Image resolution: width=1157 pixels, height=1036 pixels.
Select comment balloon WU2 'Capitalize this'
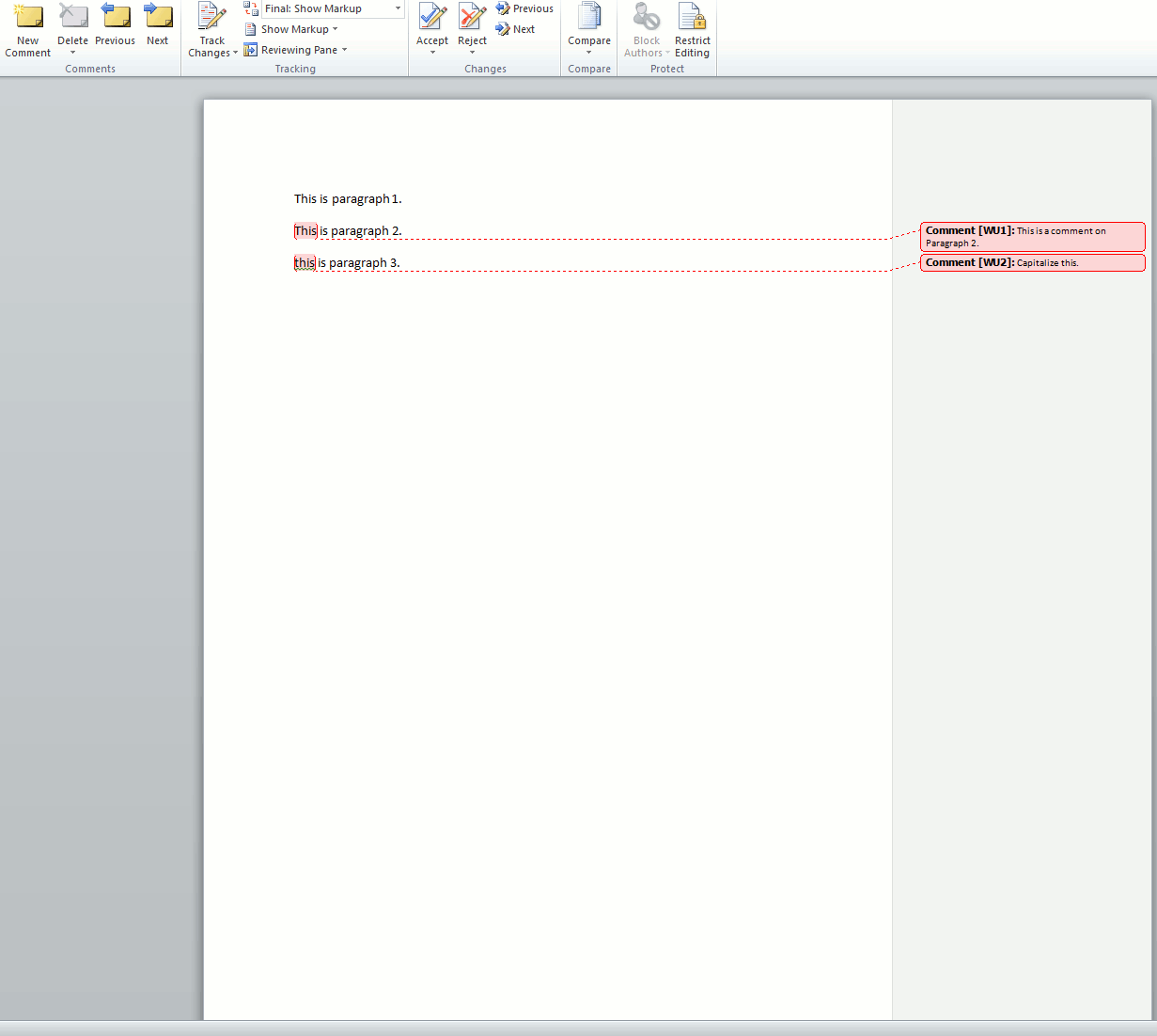point(1033,263)
